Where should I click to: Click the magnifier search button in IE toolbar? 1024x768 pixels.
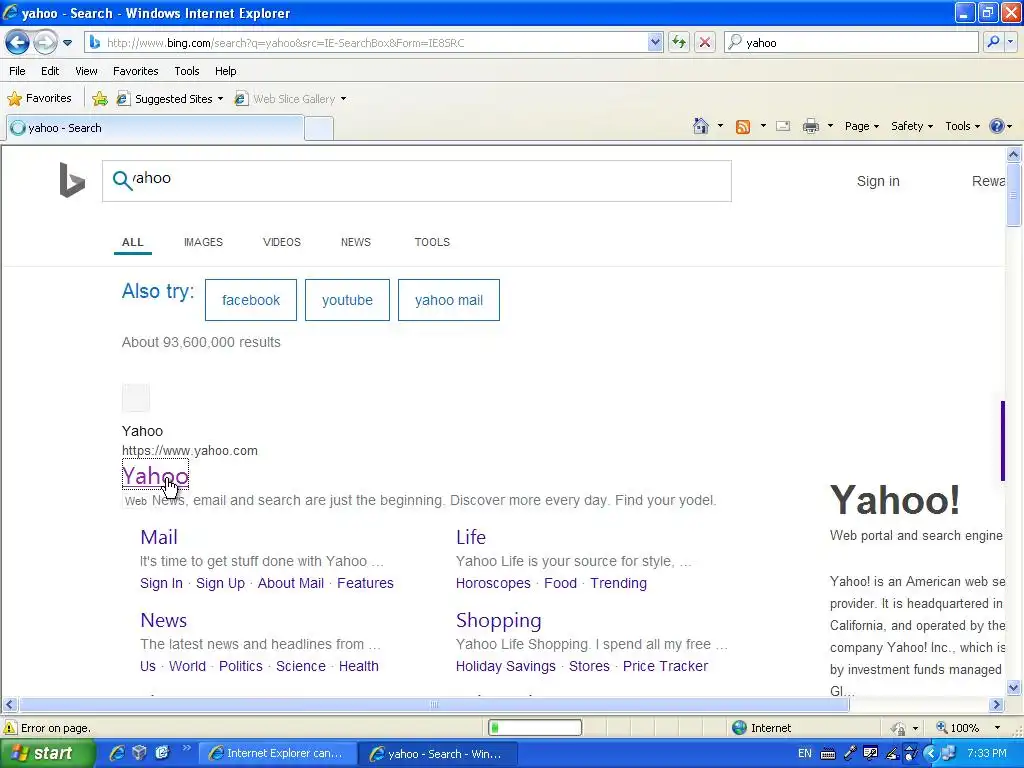(993, 43)
